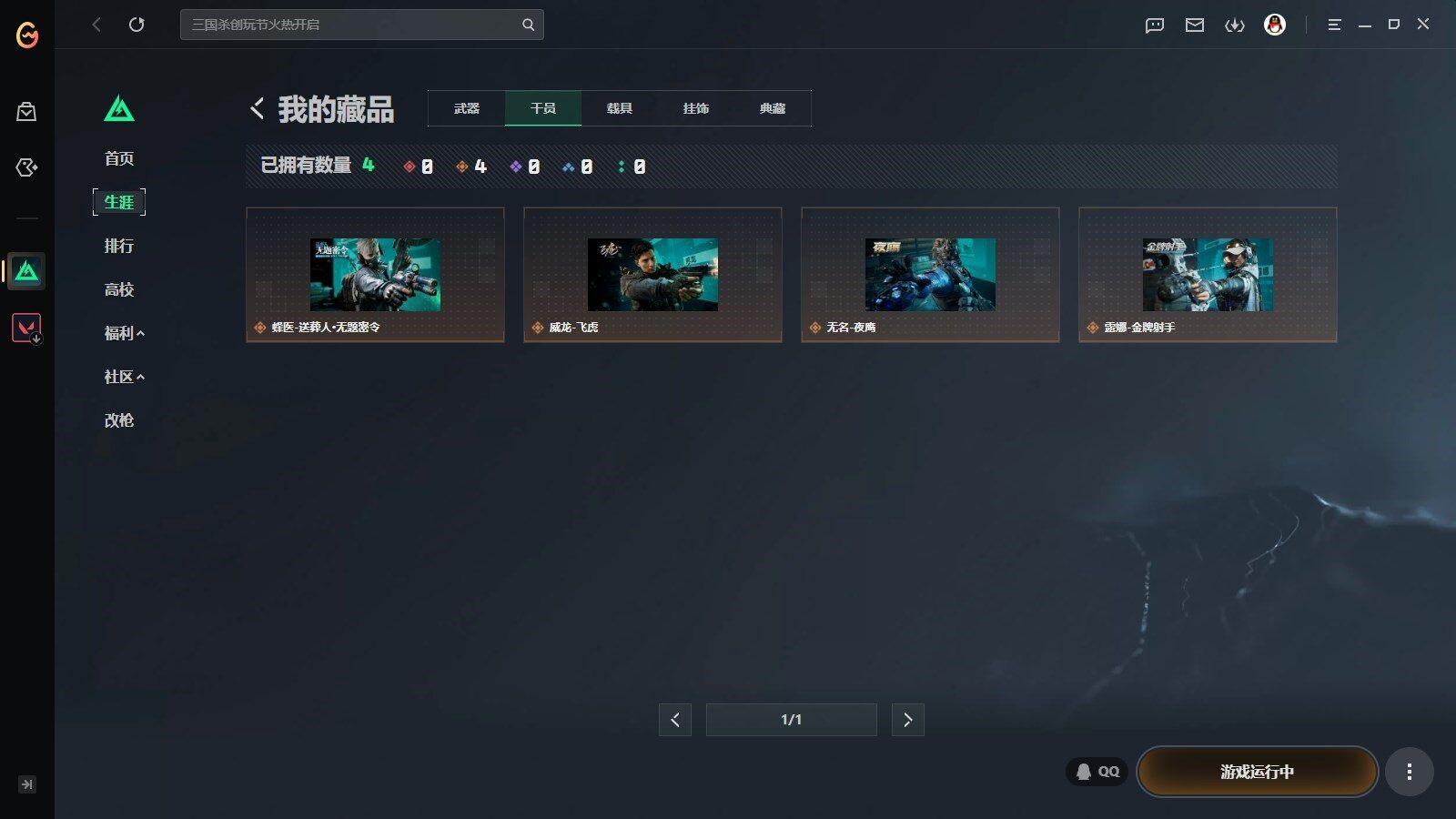Viewport: 1456px width, 819px height.
Task: Open the download manager icon
Action: [1235, 25]
